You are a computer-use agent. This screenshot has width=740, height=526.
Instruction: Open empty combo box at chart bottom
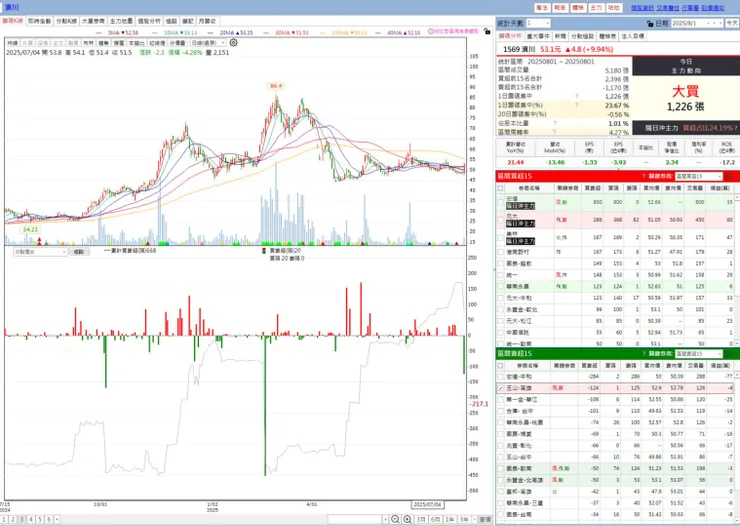(358, 519)
